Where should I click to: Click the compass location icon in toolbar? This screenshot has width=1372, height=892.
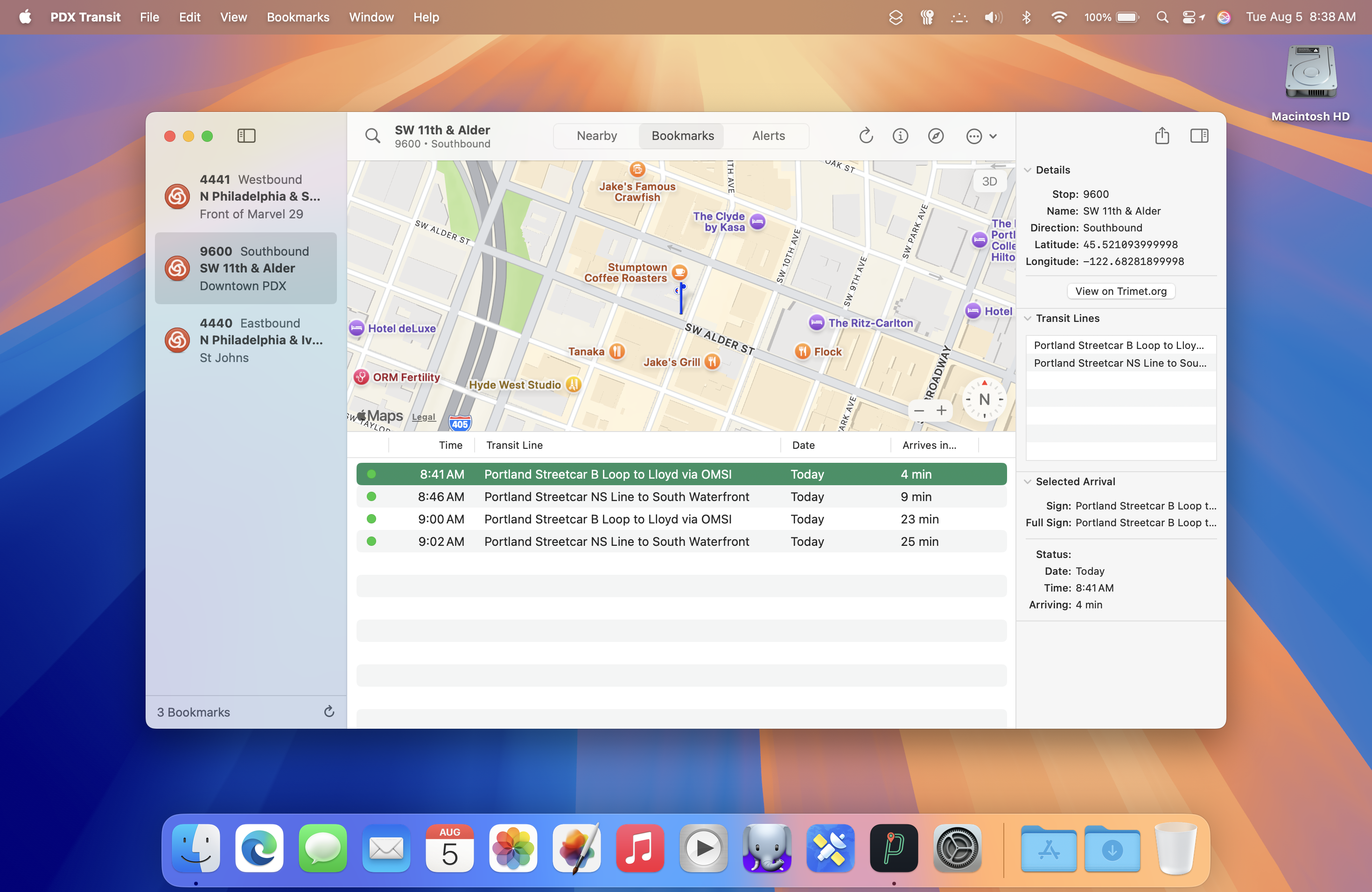tap(936, 136)
